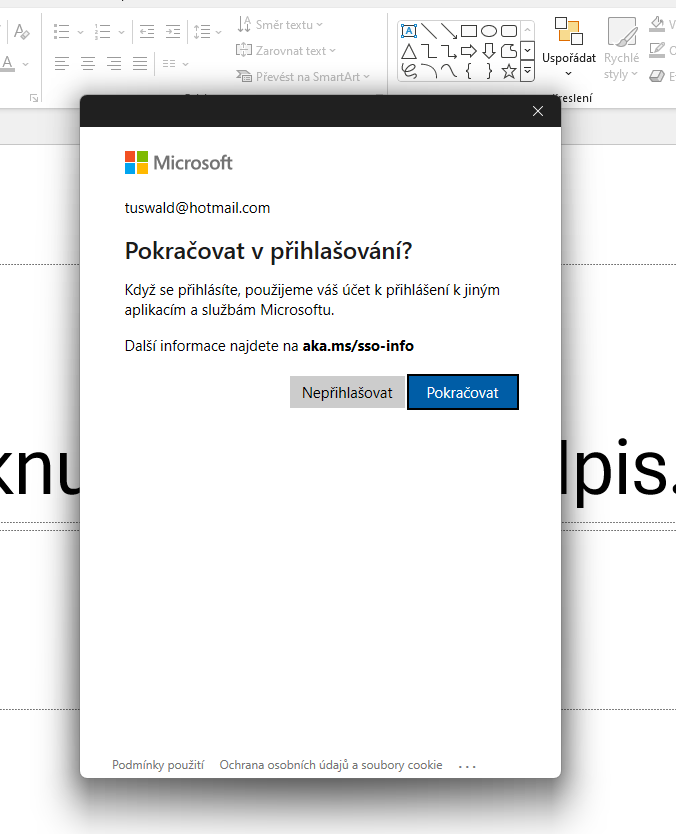This screenshot has height=834, width=676.
Task: Click the increase indent icon
Action: pyautogui.click(x=173, y=32)
